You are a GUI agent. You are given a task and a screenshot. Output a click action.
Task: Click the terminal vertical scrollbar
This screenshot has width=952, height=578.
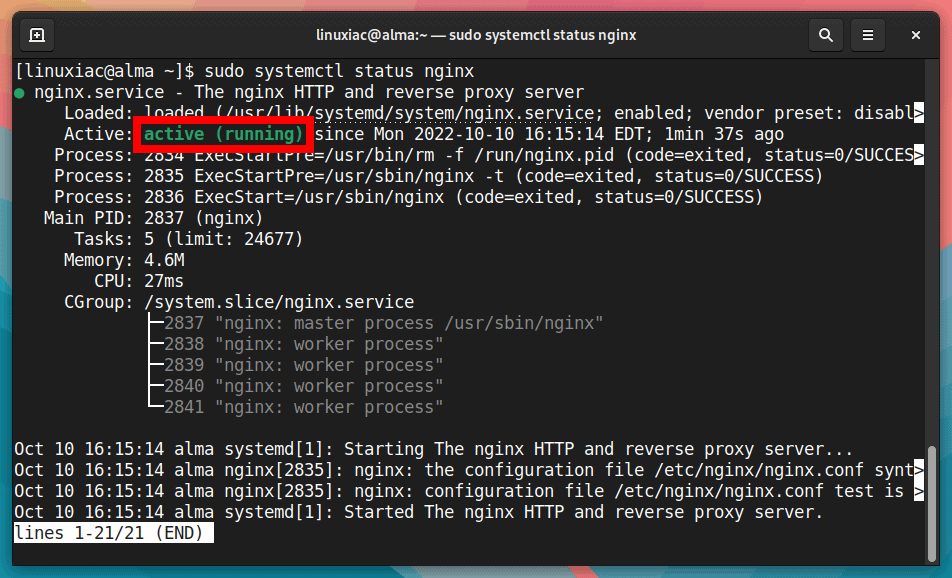(932, 504)
